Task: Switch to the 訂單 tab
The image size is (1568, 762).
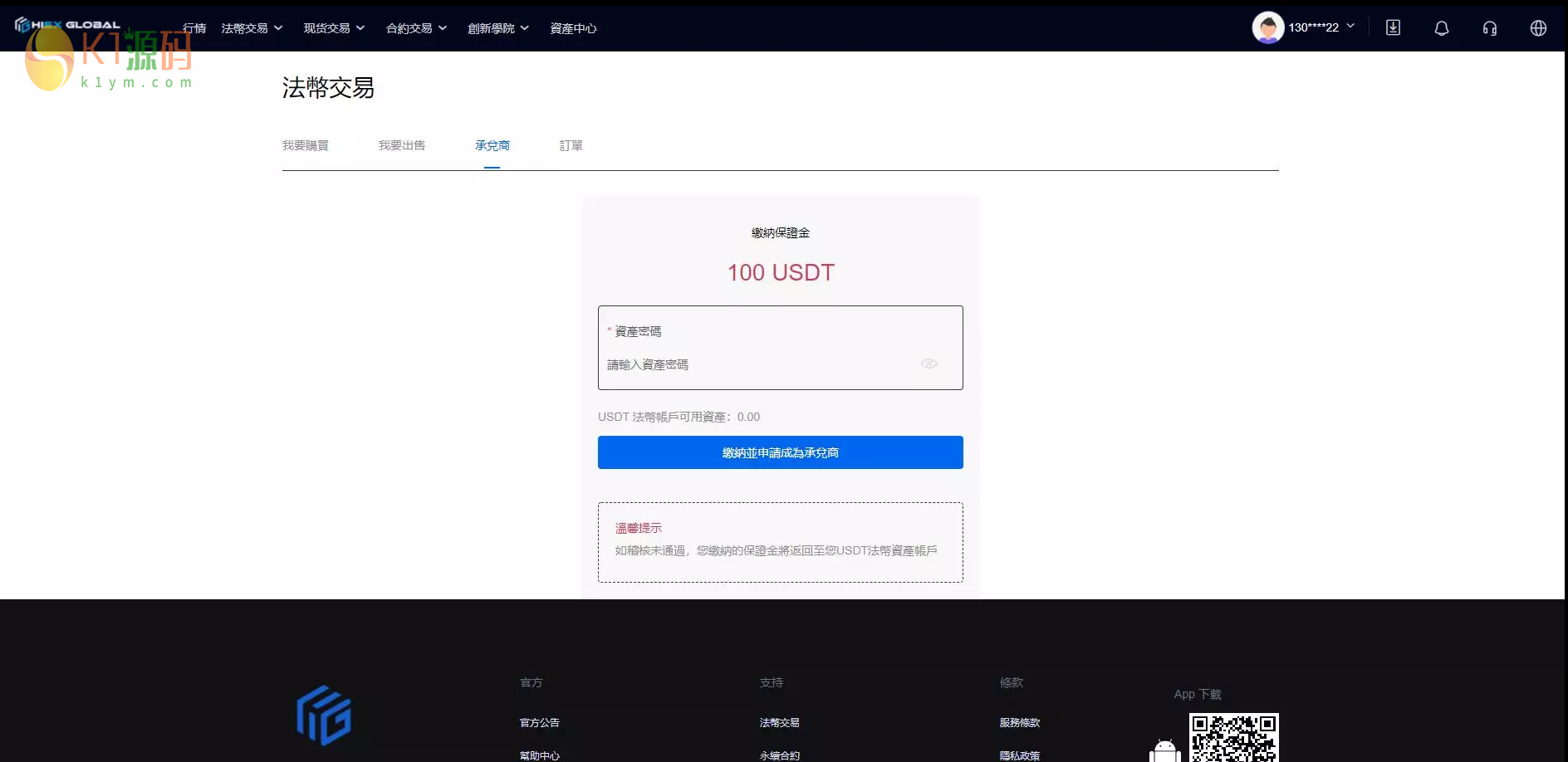Action: click(x=571, y=145)
